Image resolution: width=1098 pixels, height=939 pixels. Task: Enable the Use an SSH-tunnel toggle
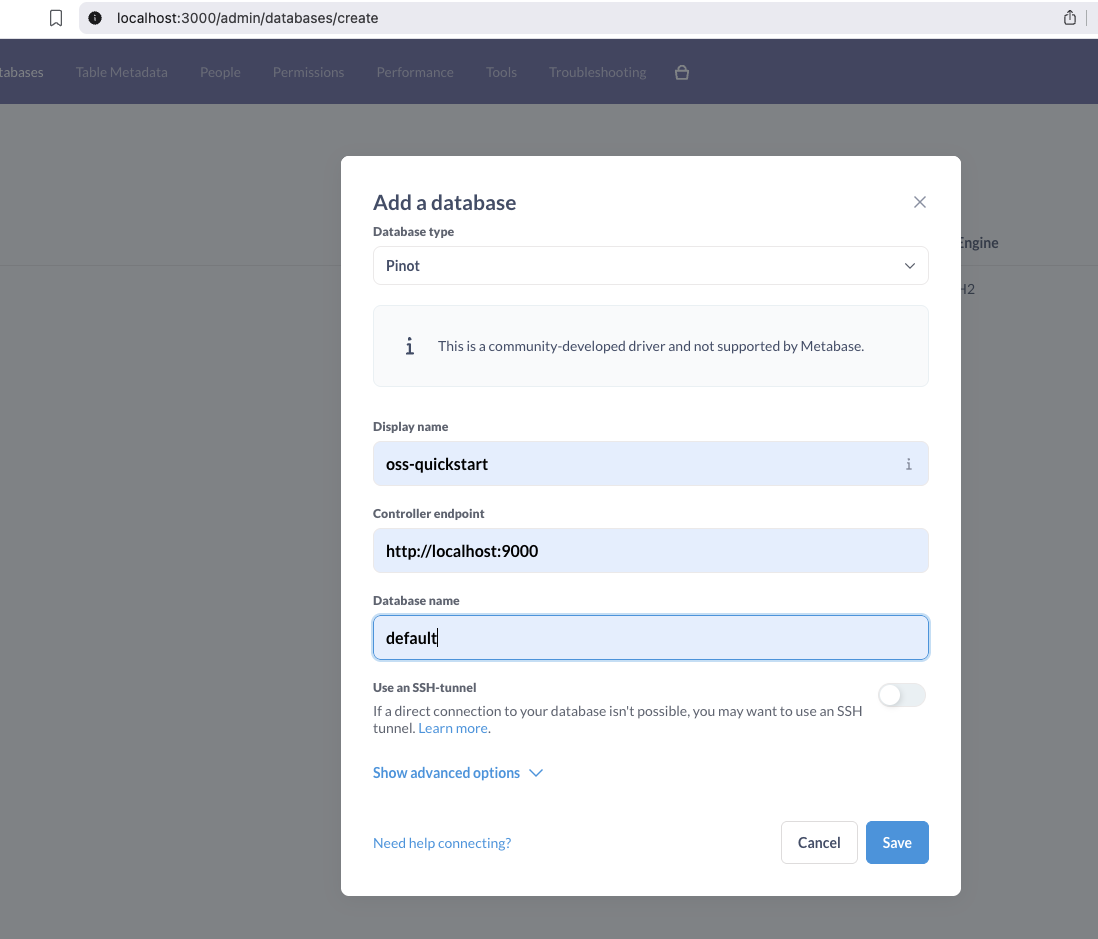coord(901,695)
